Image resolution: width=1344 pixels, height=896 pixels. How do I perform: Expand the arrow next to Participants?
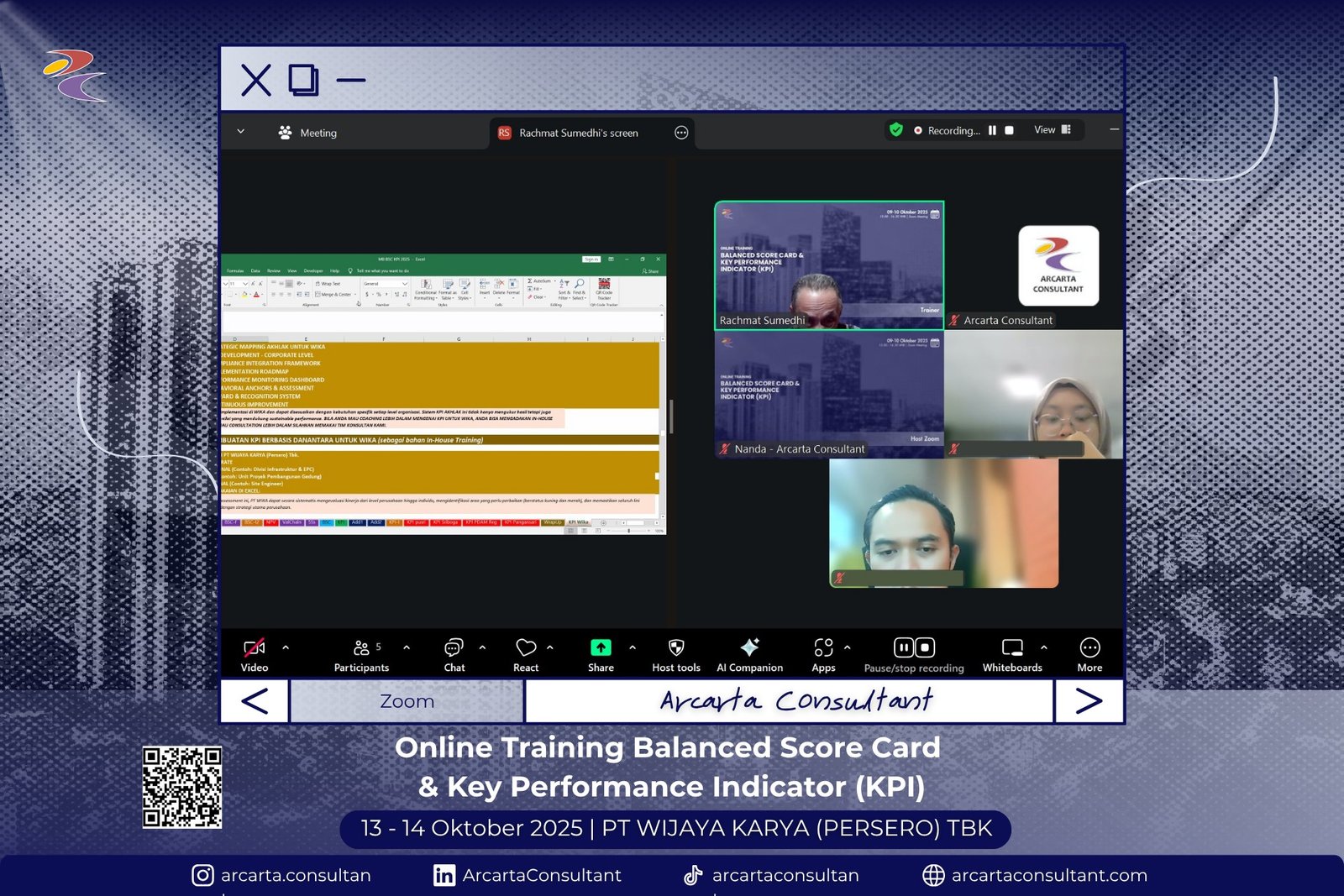tap(407, 647)
